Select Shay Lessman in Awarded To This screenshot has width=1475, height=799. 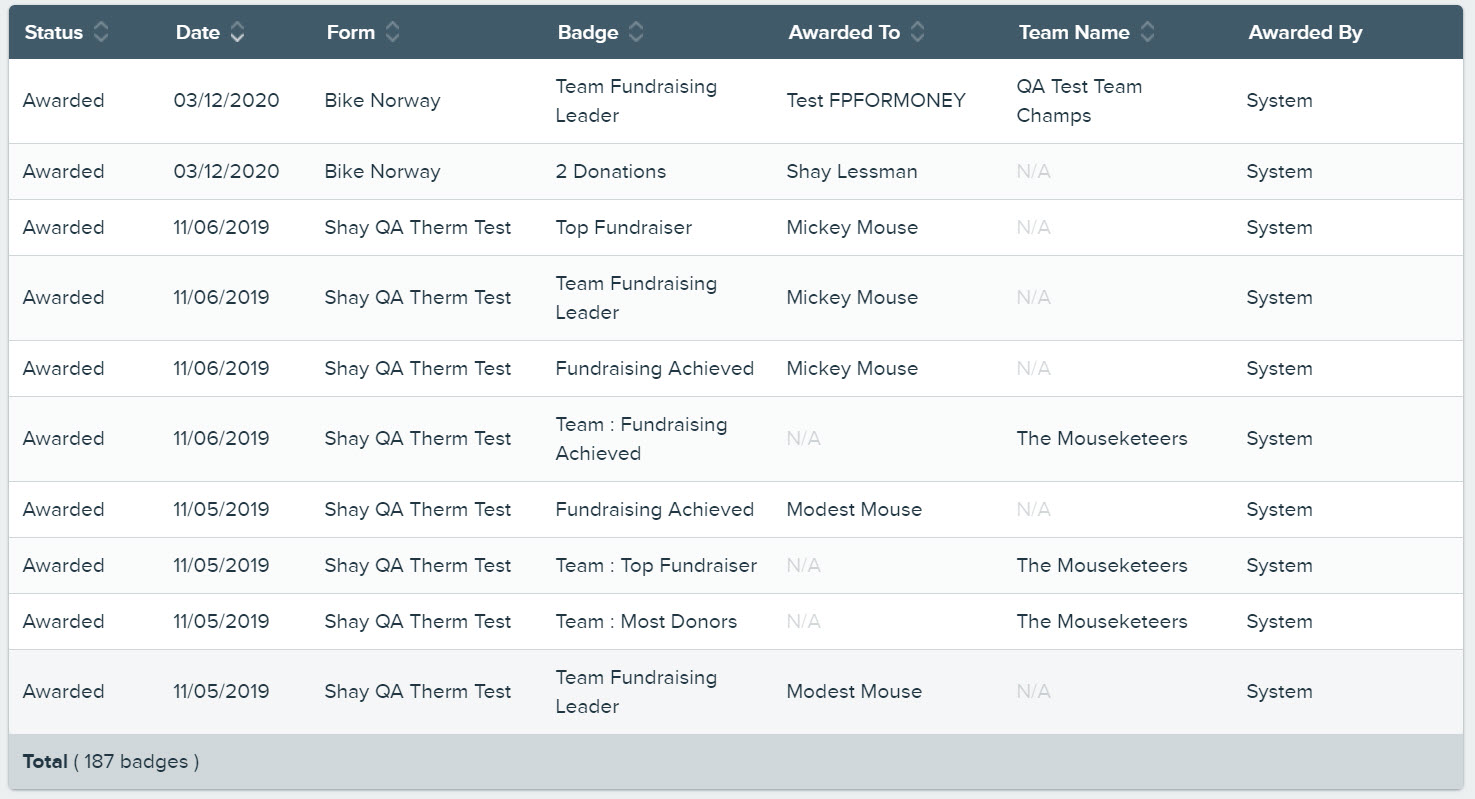852,171
